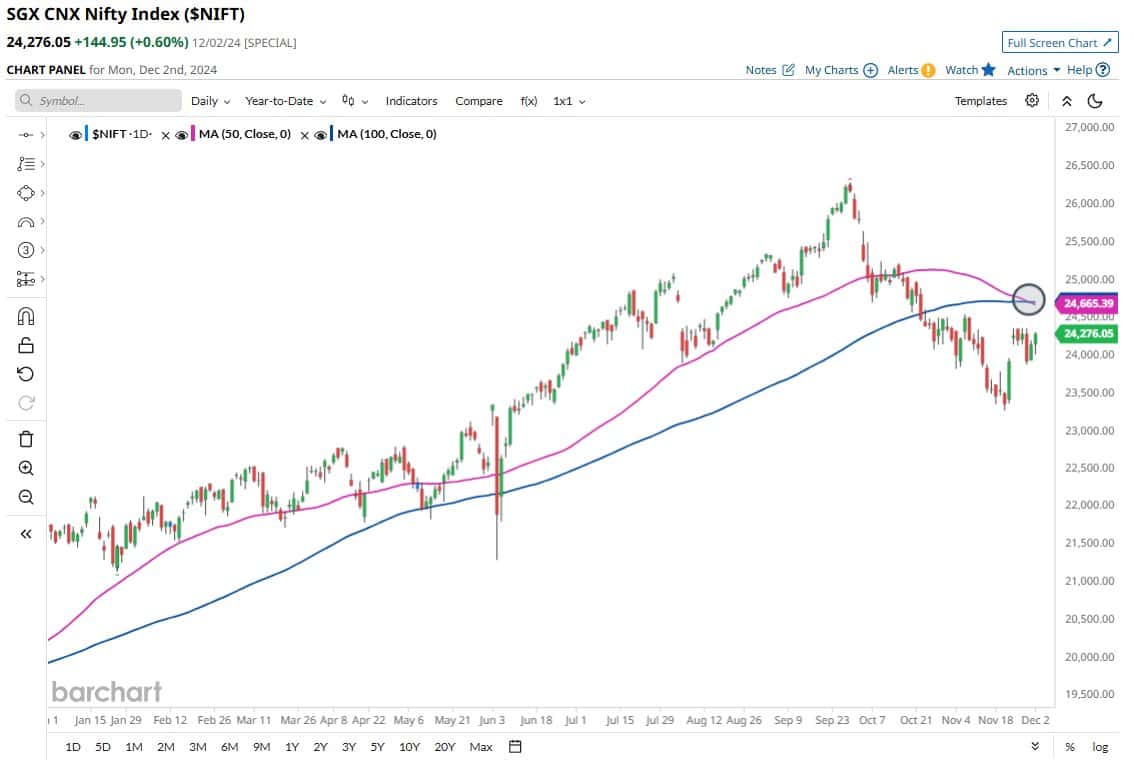Viewport: 1134px width, 767px height.
Task: Toggle visibility of MA 50 indicator
Action: pos(182,135)
